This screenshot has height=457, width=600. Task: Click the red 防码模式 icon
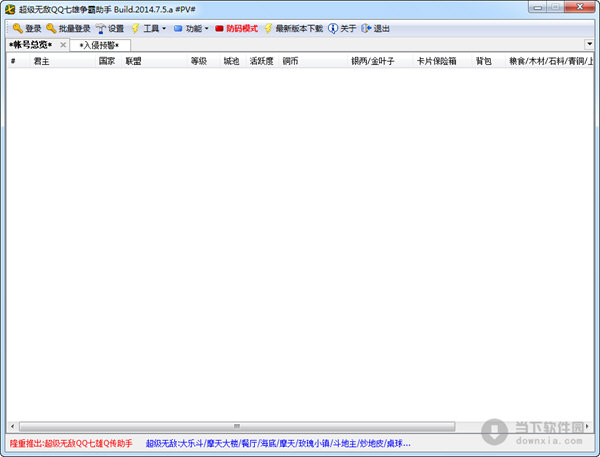[219, 29]
